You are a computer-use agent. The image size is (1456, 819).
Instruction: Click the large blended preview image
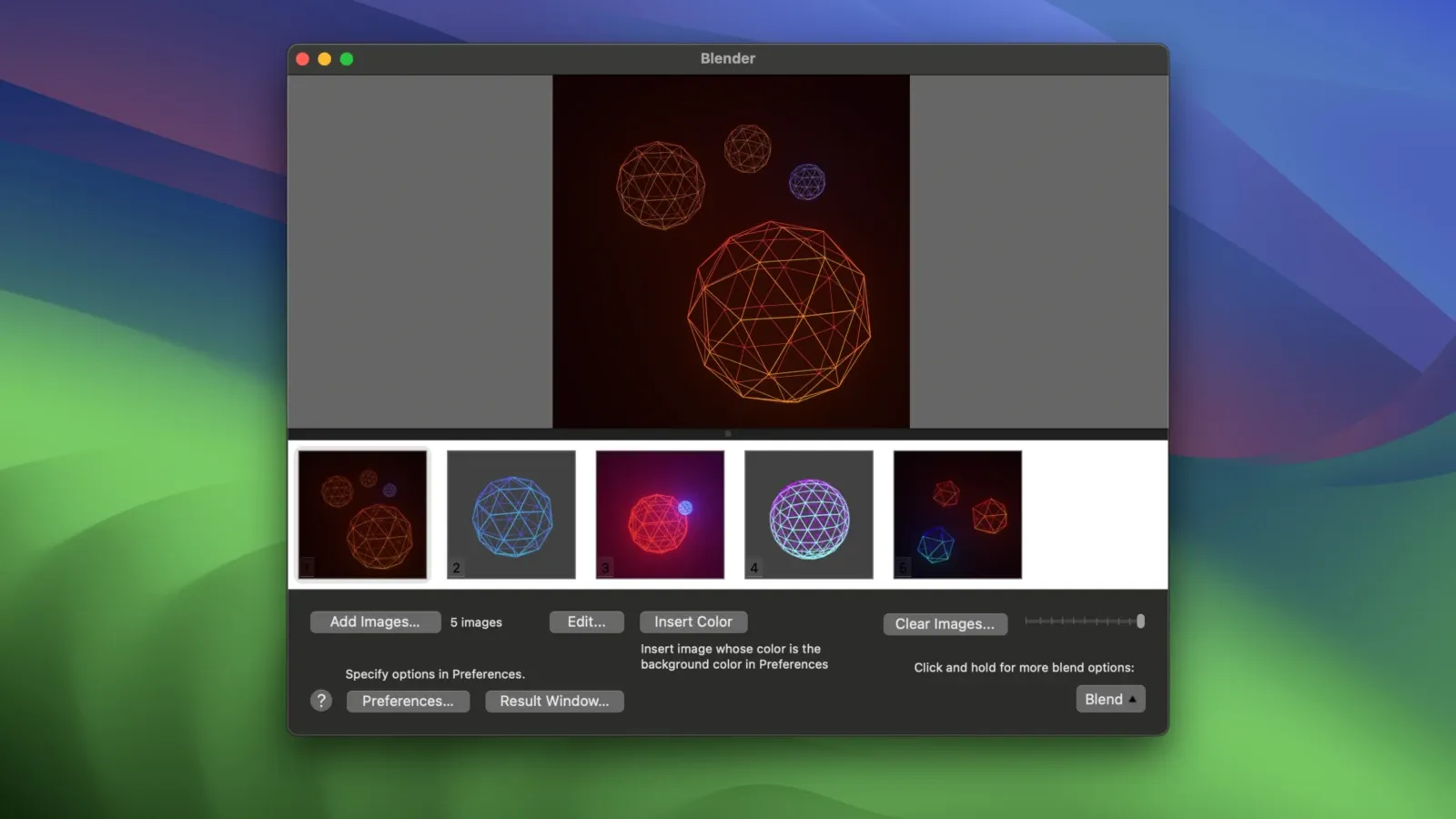728,252
